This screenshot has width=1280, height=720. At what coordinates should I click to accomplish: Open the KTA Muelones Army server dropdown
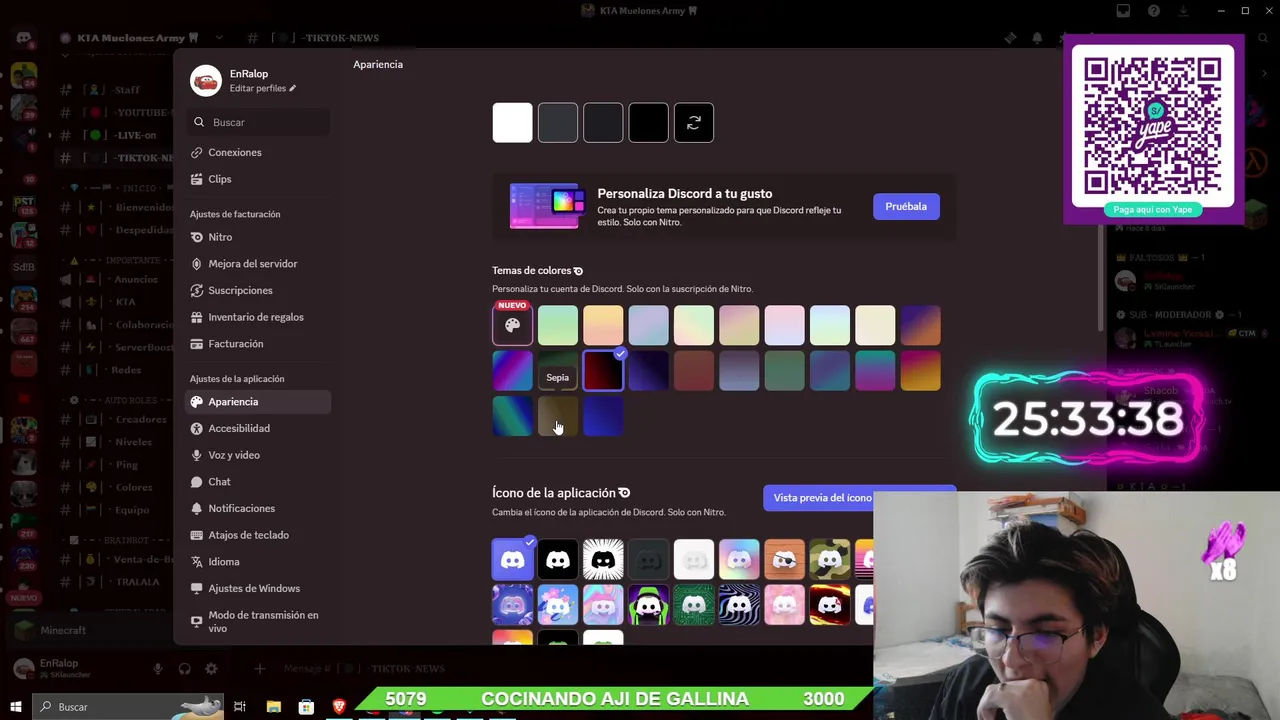click(219, 38)
